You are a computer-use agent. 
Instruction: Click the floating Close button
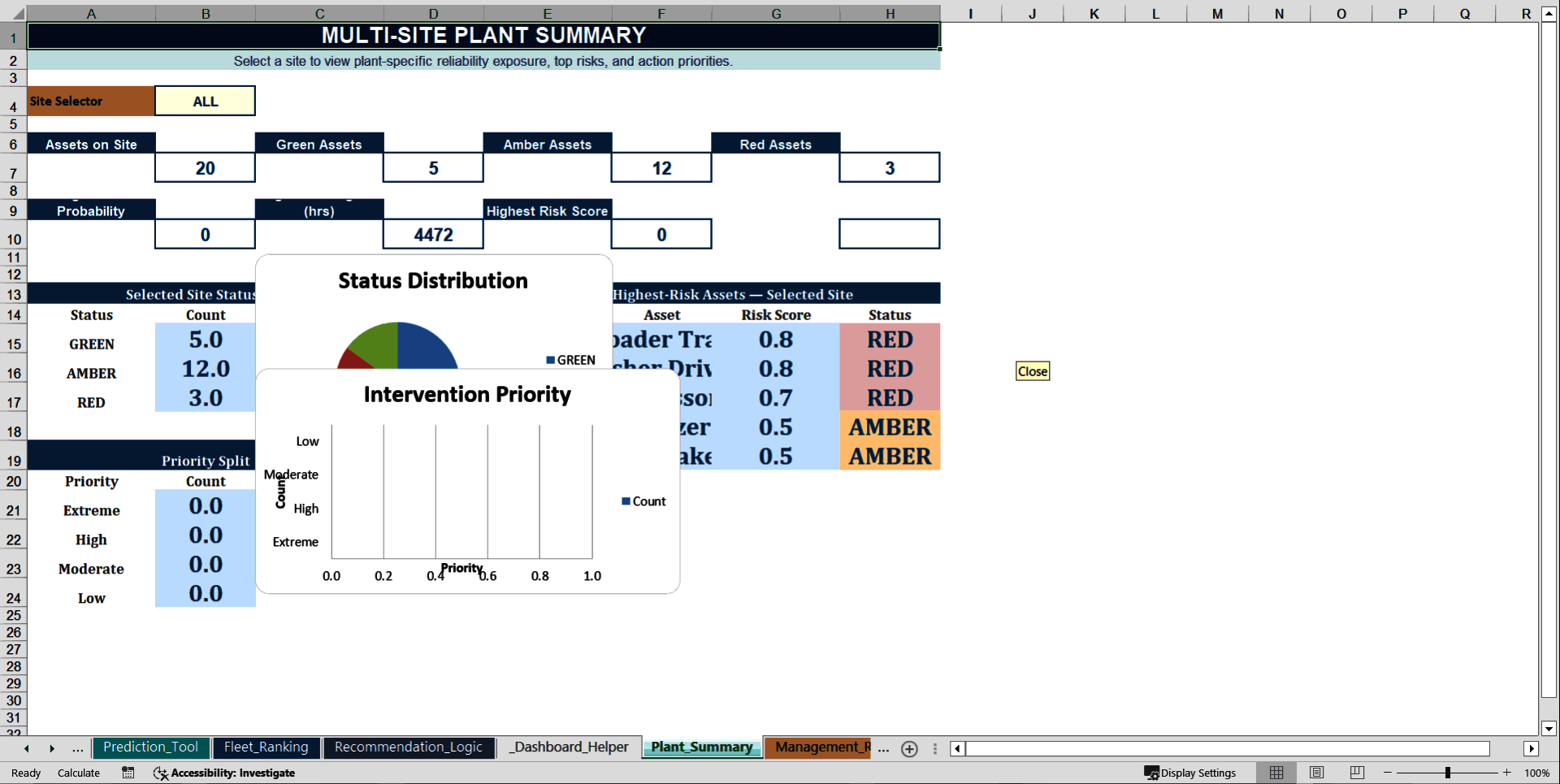[1032, 370]
